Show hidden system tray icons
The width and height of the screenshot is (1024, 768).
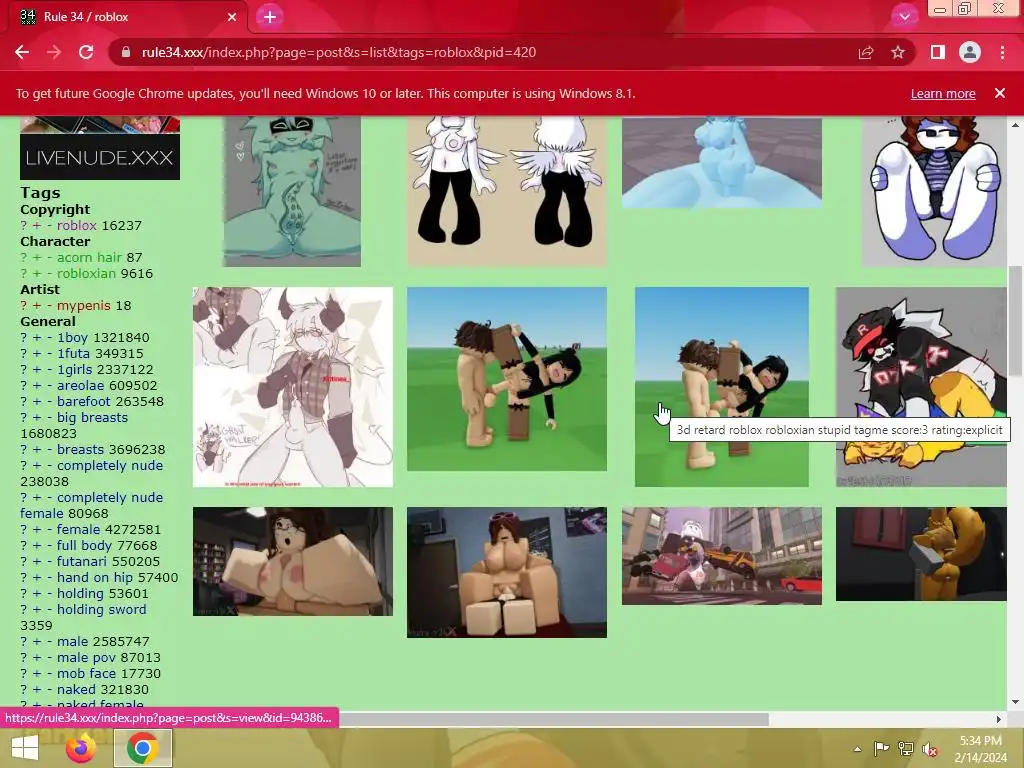pyautogui.click(x=857, y=749)
